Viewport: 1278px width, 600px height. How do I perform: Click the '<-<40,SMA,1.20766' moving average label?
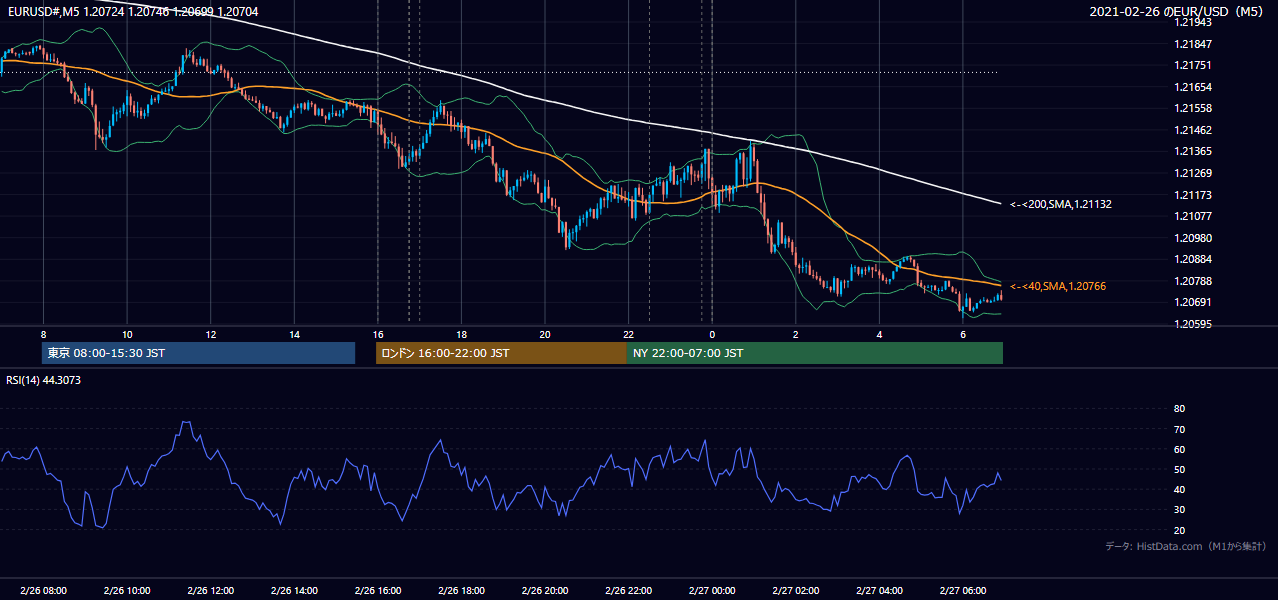(x=1058, y=286)
